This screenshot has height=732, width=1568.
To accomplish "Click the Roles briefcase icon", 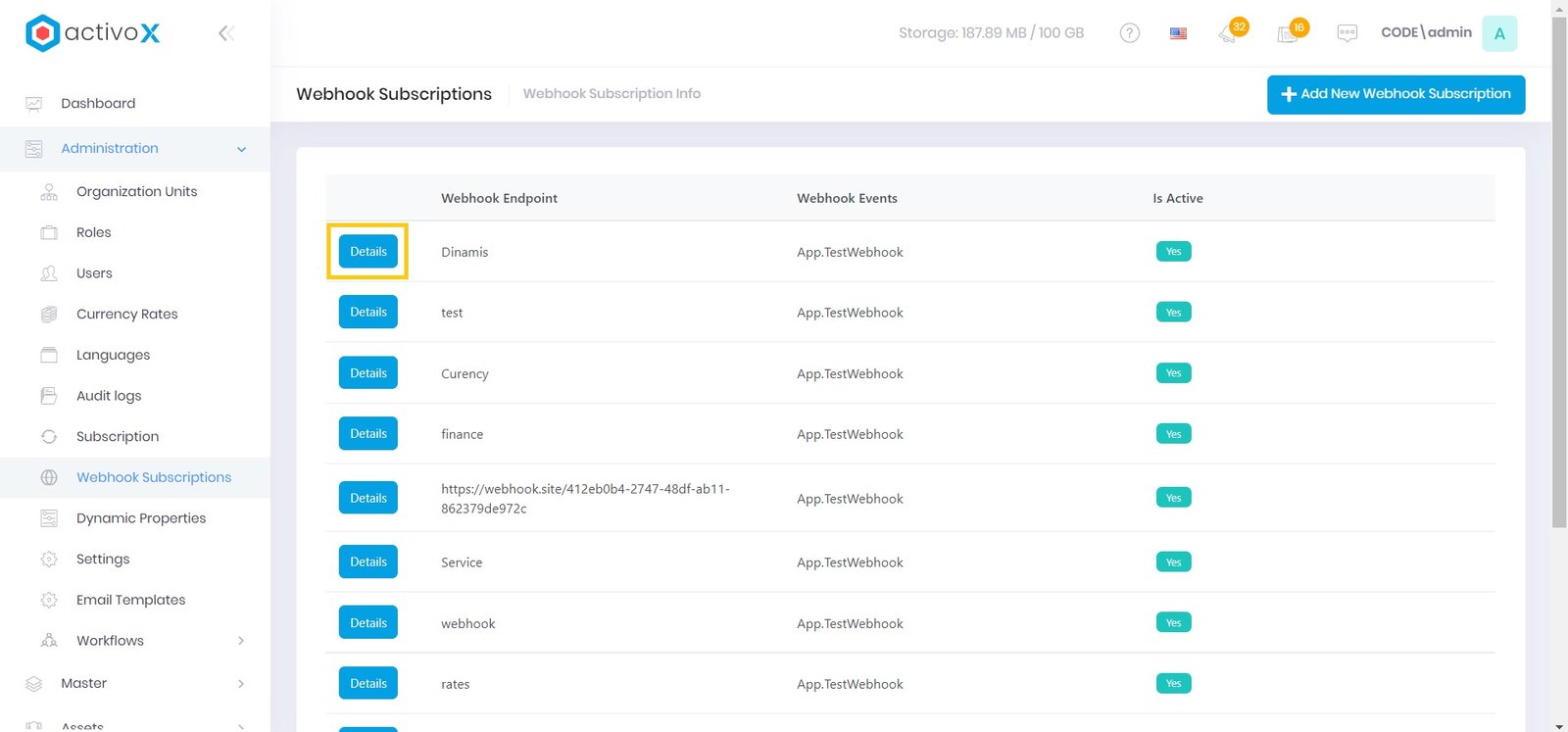I will pyautogui.click(x=49, y=233).
